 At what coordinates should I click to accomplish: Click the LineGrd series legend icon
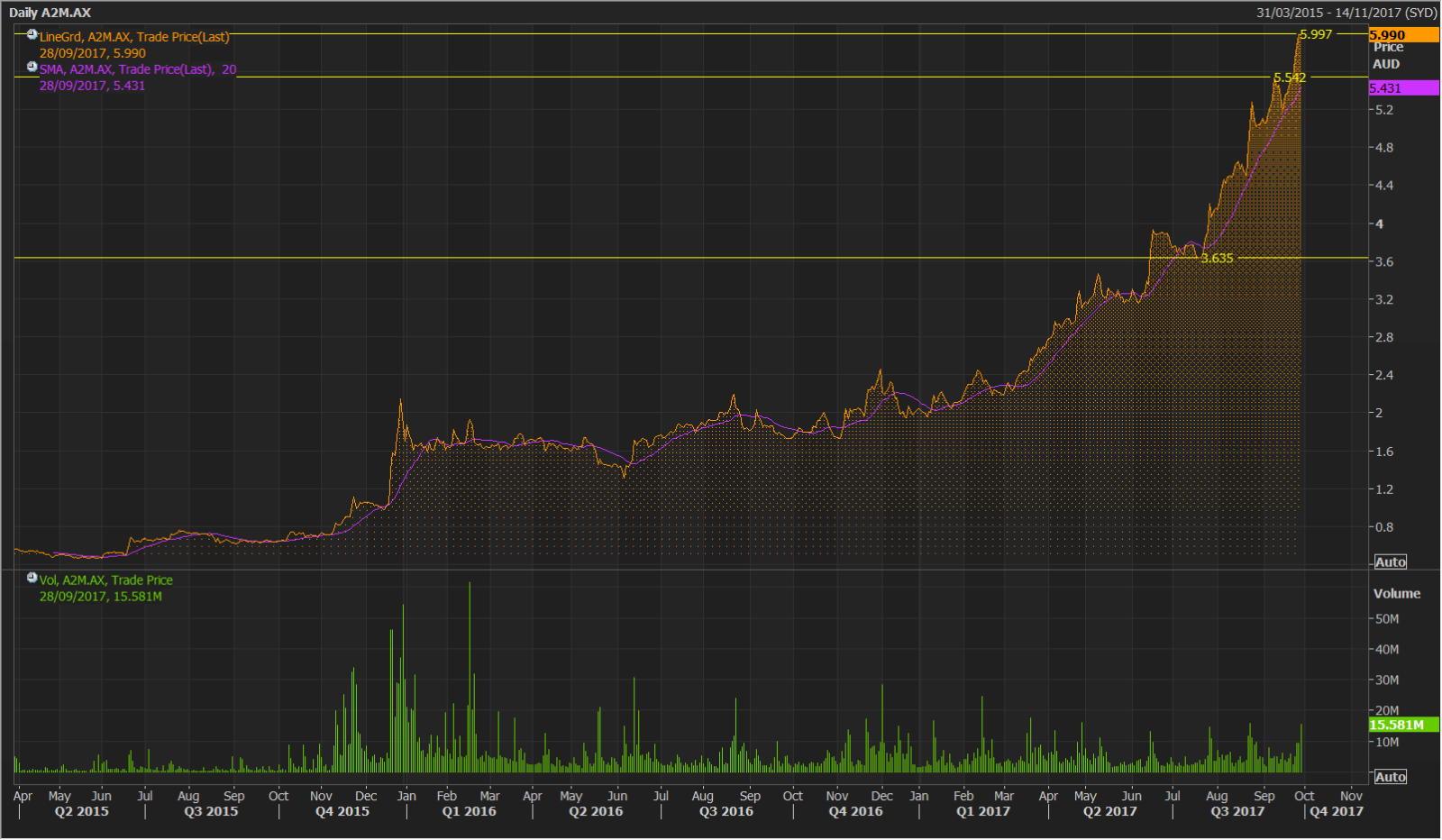point(32,34)
